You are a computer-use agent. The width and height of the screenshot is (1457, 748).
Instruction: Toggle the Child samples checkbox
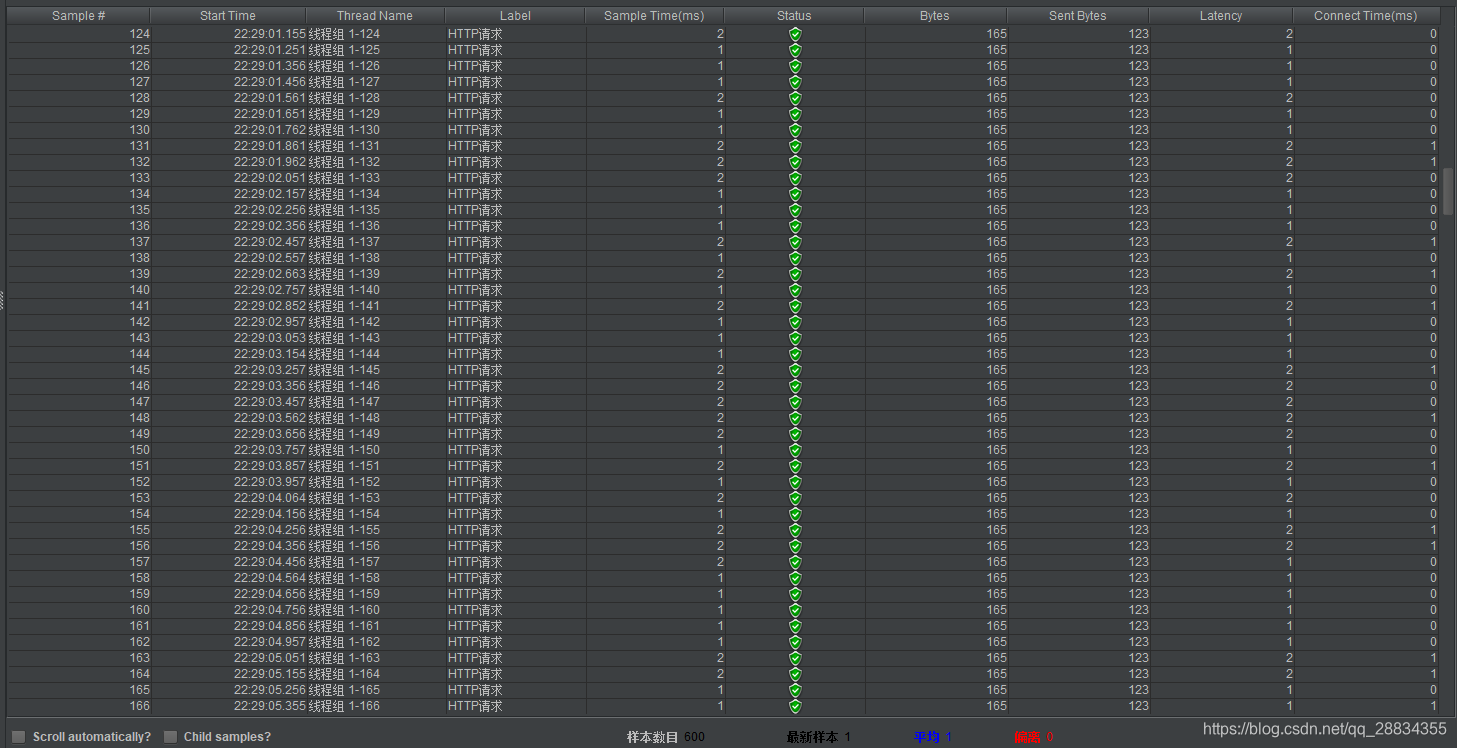point(171,737)
